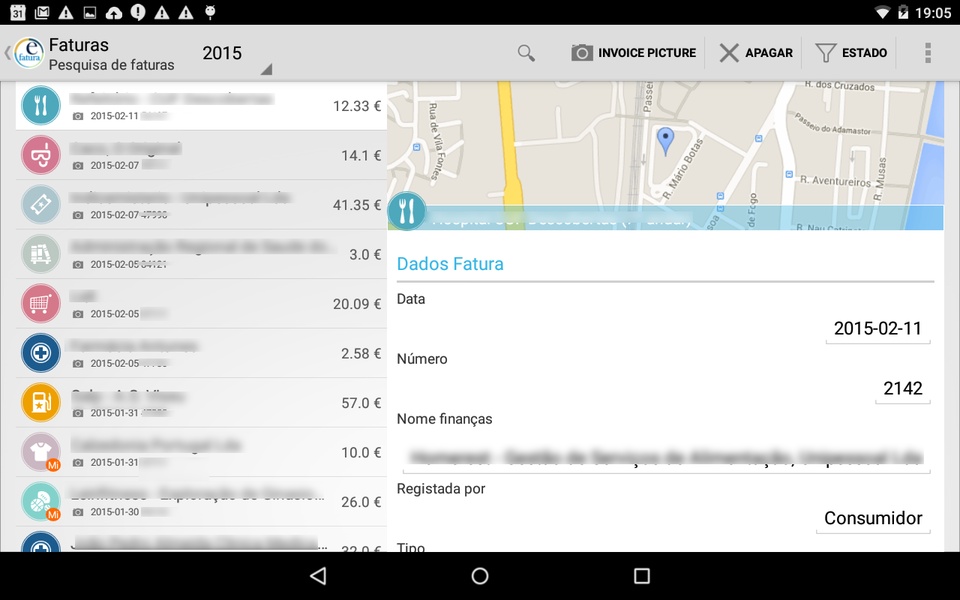The image size is (960, 600).
Task: Tap the Invoice Picture camera button
Action: (x=634, y=53)
